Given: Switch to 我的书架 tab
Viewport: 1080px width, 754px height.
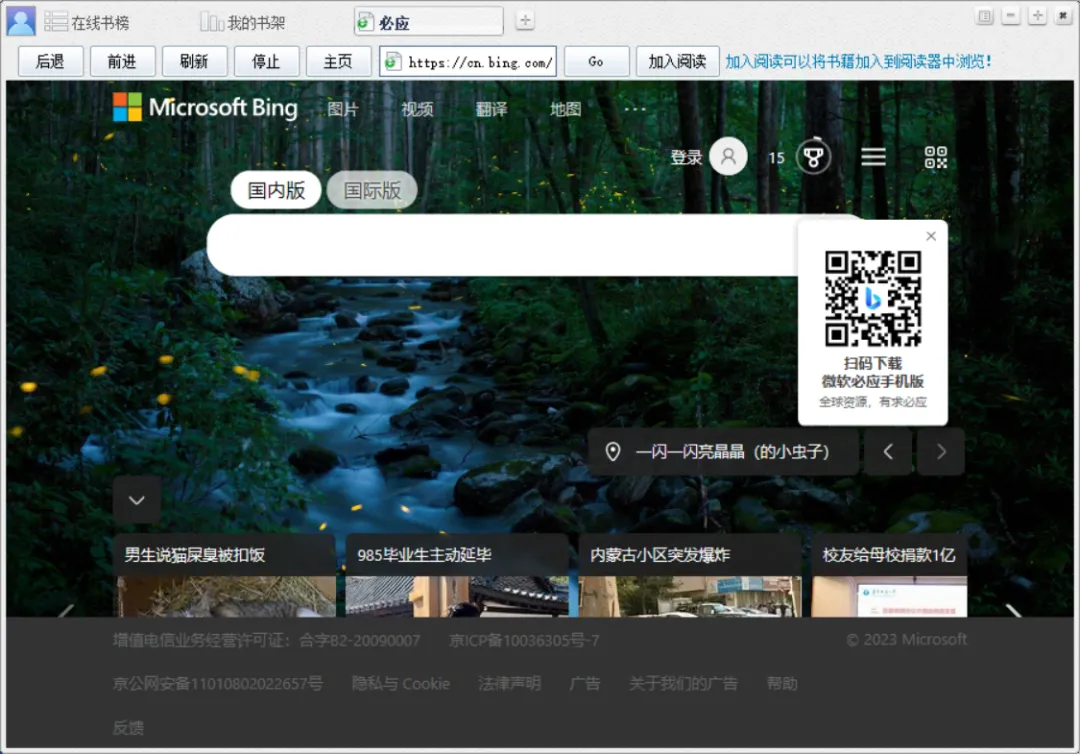Looking at the screenshot, I should pos(242,23).
